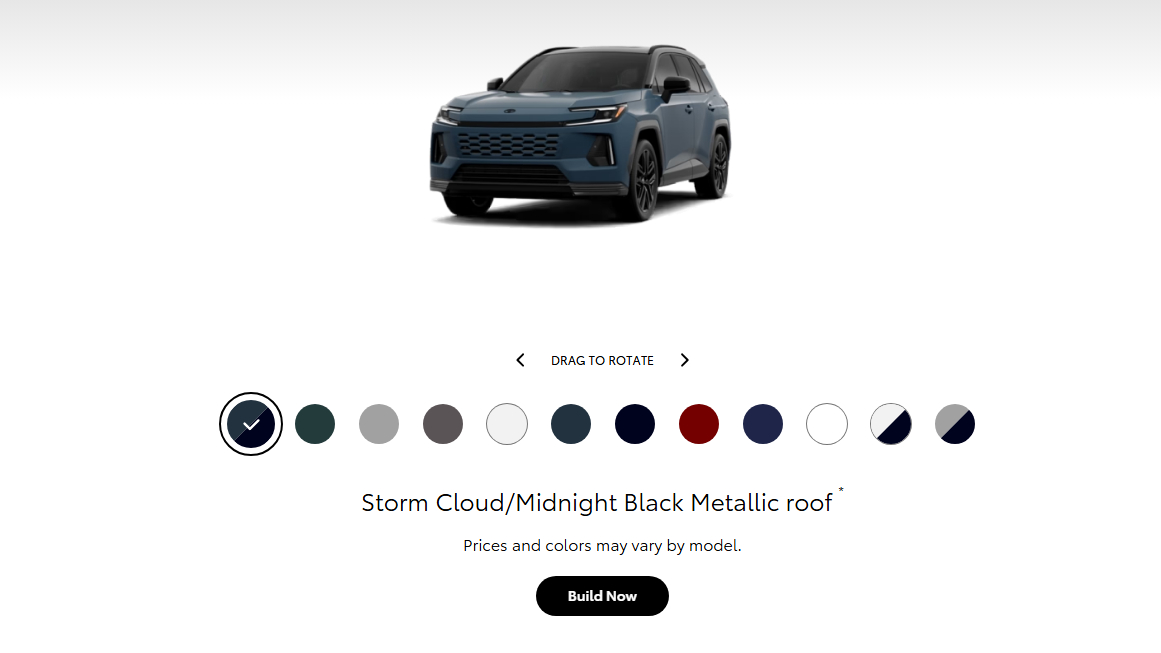Choose the dark green color swatch
The image size is (1161, 653).
[315, 424]
